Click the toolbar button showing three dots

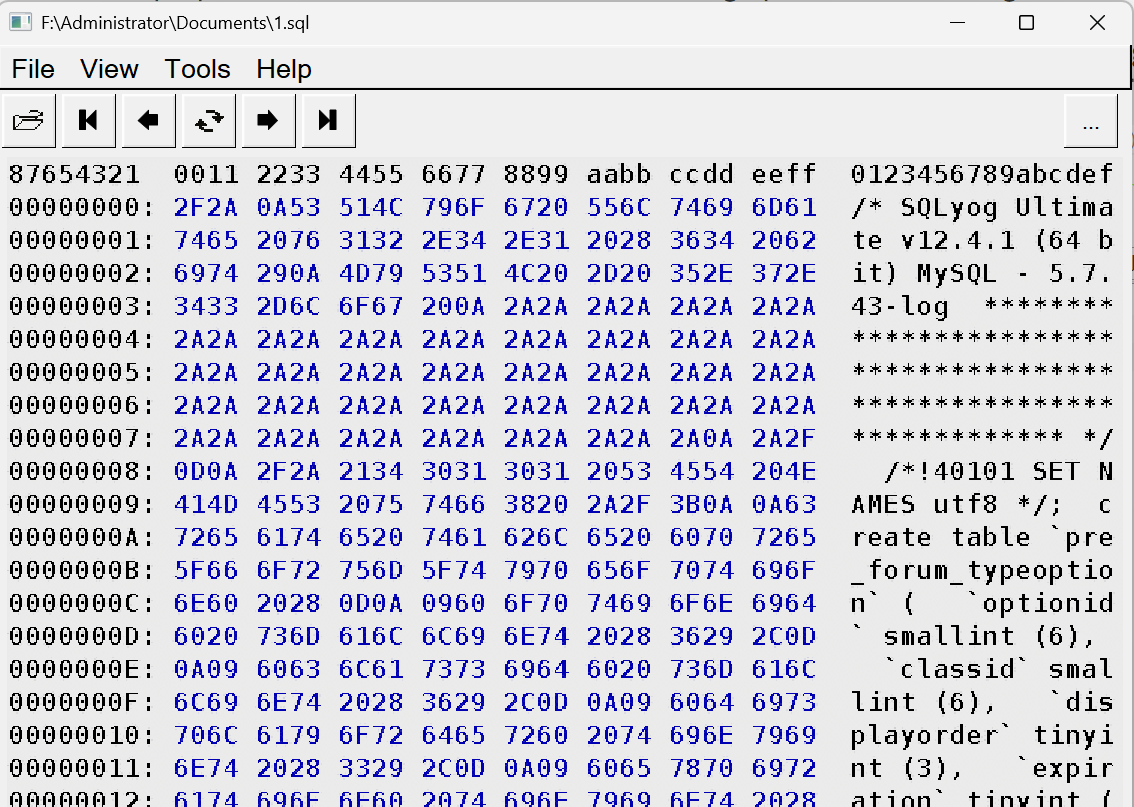(1090, 120)
